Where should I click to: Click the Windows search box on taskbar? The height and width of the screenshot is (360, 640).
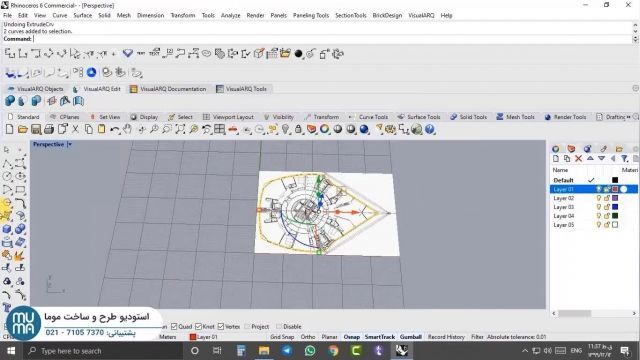102,351
